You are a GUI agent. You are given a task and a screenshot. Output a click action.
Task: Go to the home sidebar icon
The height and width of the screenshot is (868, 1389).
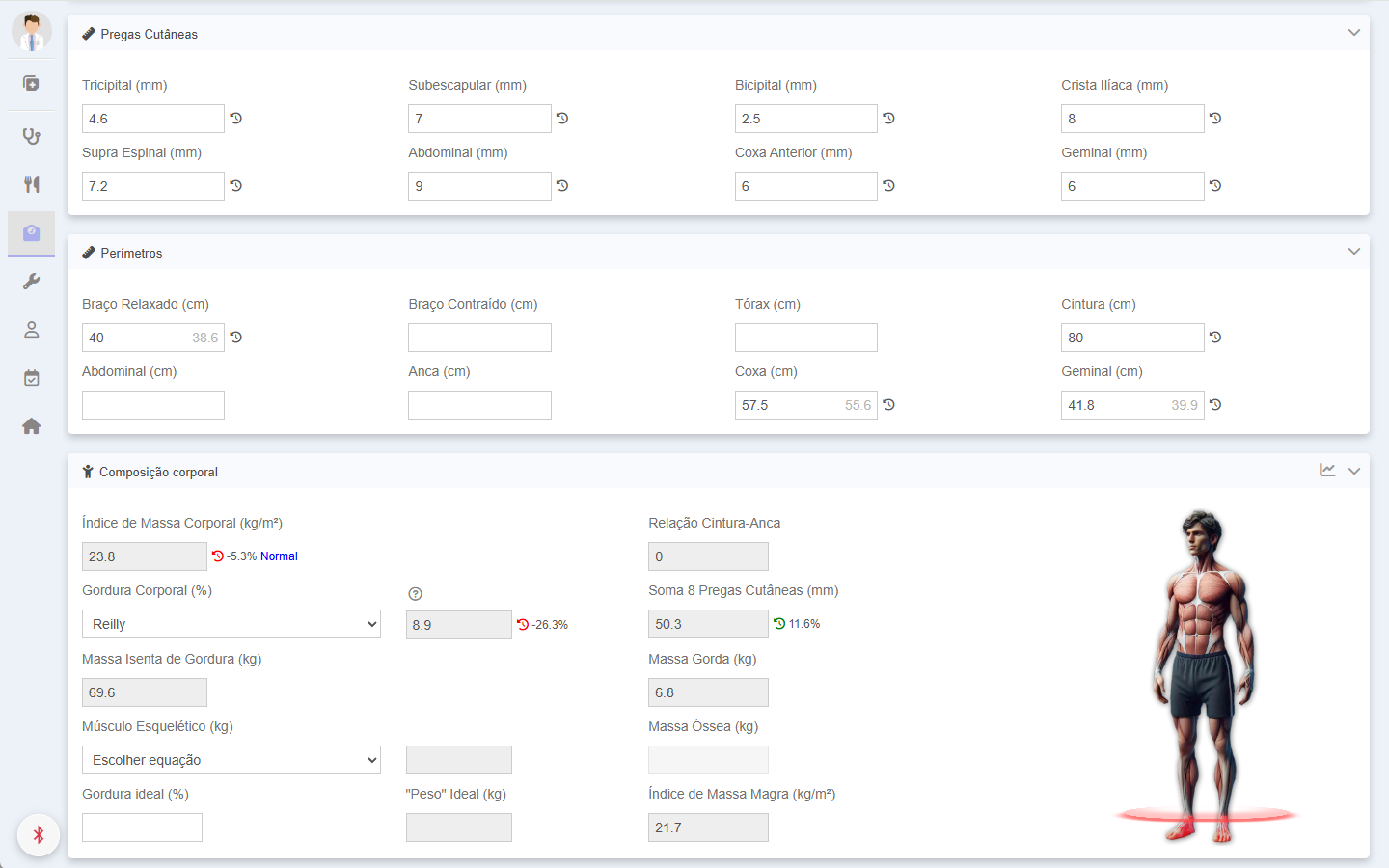click(31, 426)
